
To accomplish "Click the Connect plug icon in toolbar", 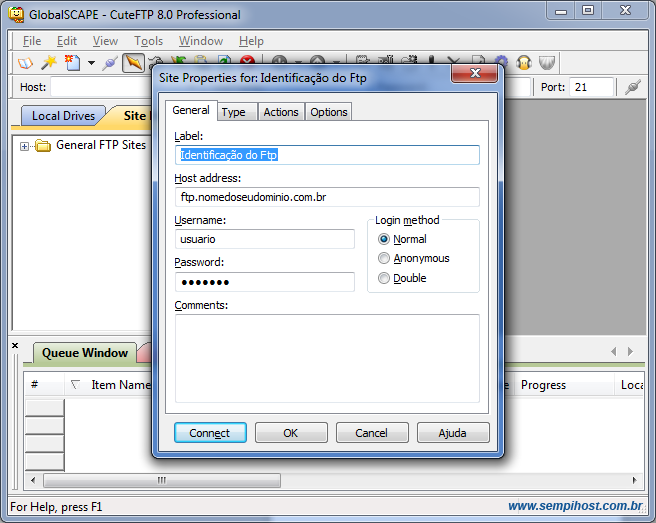I will tap(110, 63).
